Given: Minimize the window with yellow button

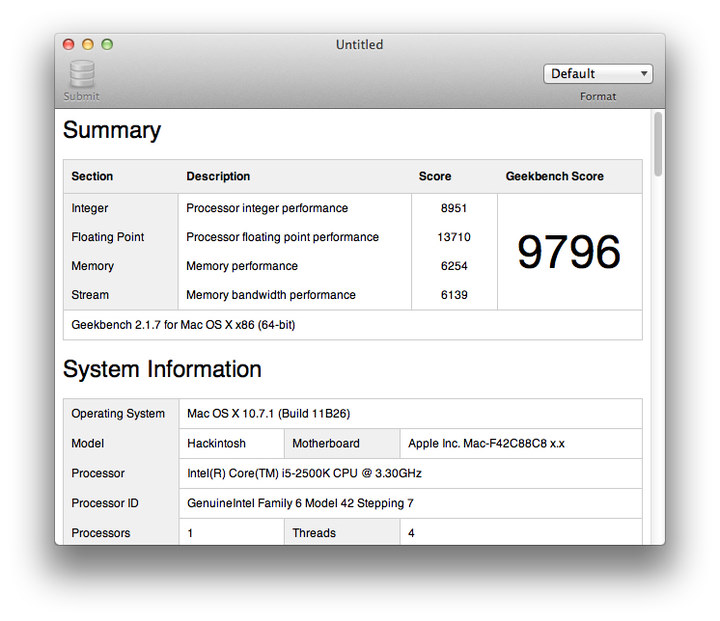Looking at the screenshot, I should [88, 45].
